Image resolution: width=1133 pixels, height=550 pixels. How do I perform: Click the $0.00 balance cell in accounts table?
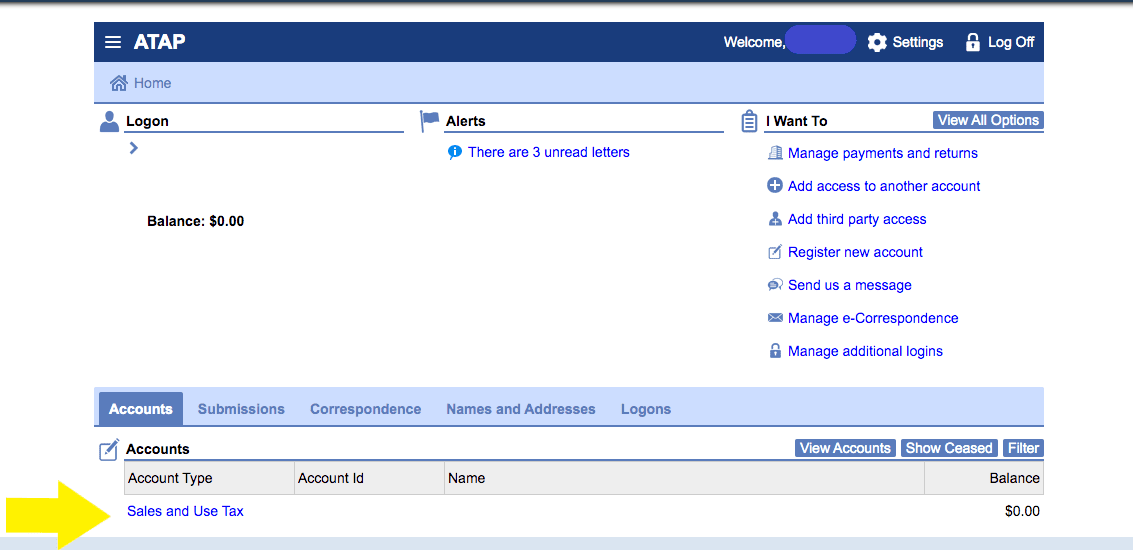[x=1022, y=511]
